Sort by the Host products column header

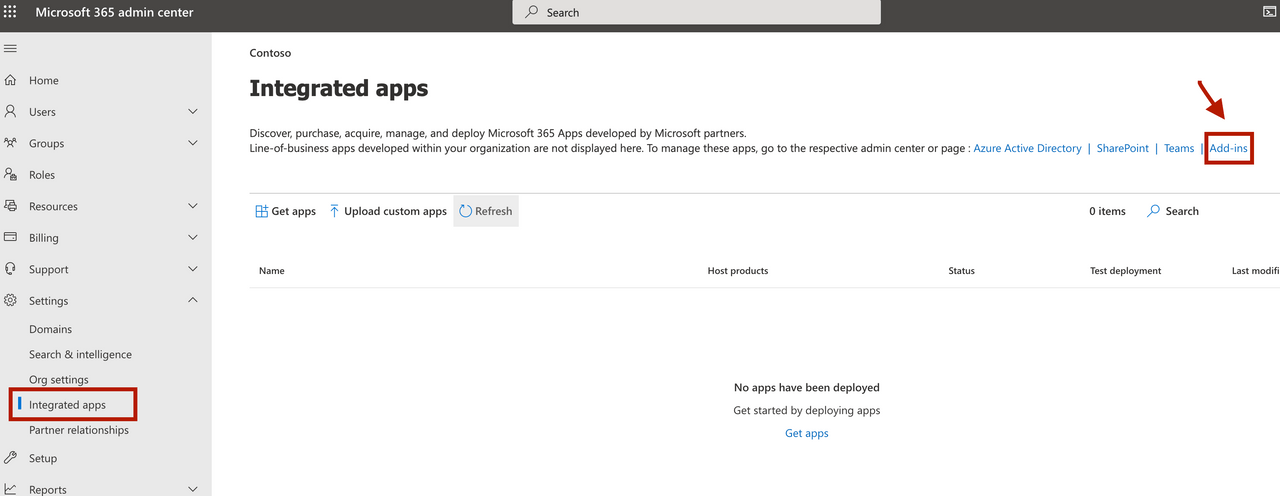738,271
